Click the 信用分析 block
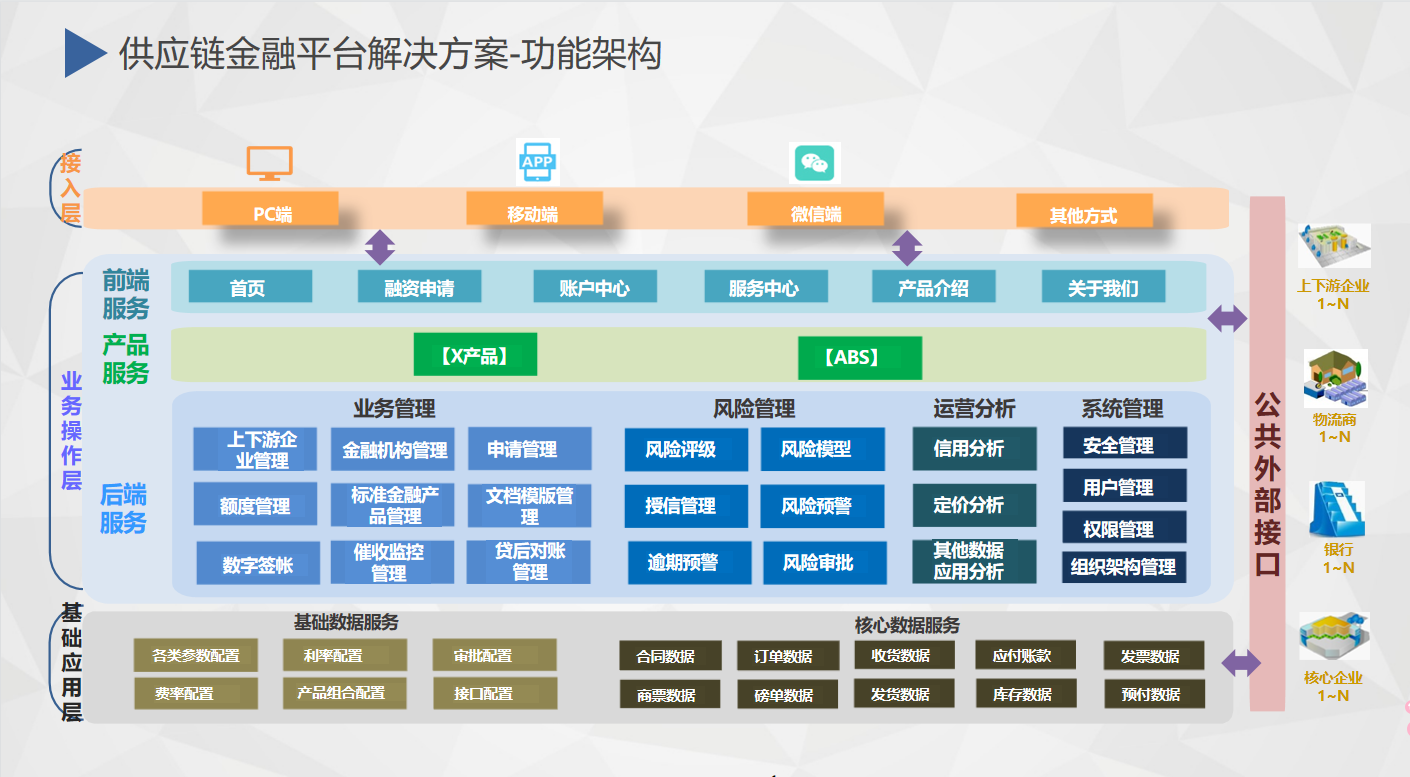Image resolution: width=1410 pixels, height=777 pixels. (x=973, y=449)
